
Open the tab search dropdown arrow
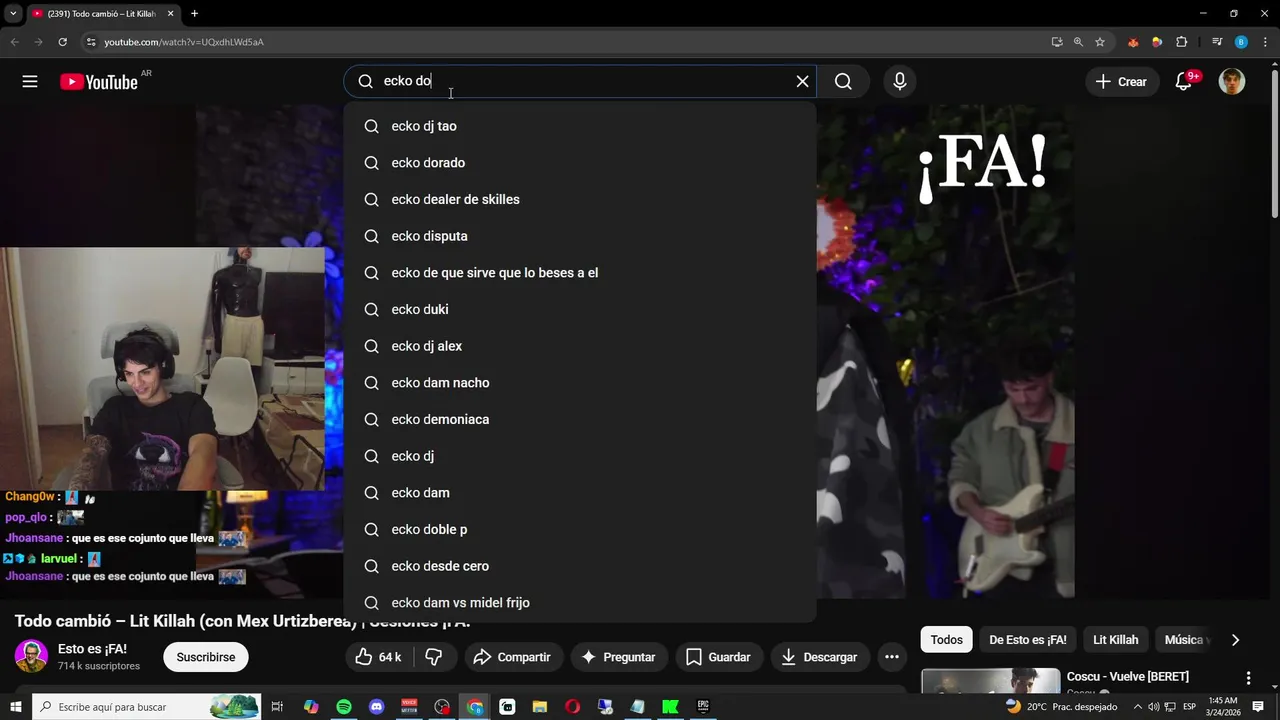point(13,13)
